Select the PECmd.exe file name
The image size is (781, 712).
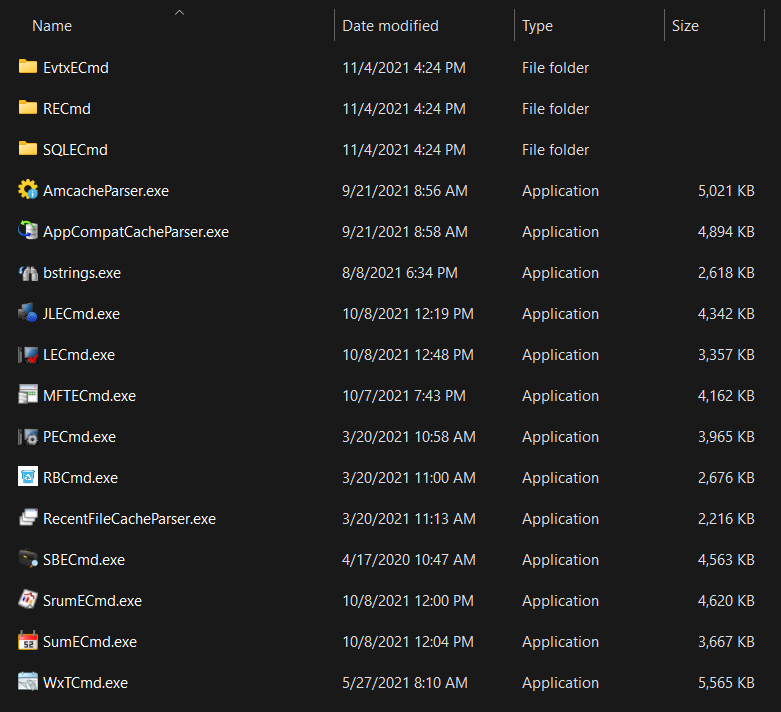79,436
